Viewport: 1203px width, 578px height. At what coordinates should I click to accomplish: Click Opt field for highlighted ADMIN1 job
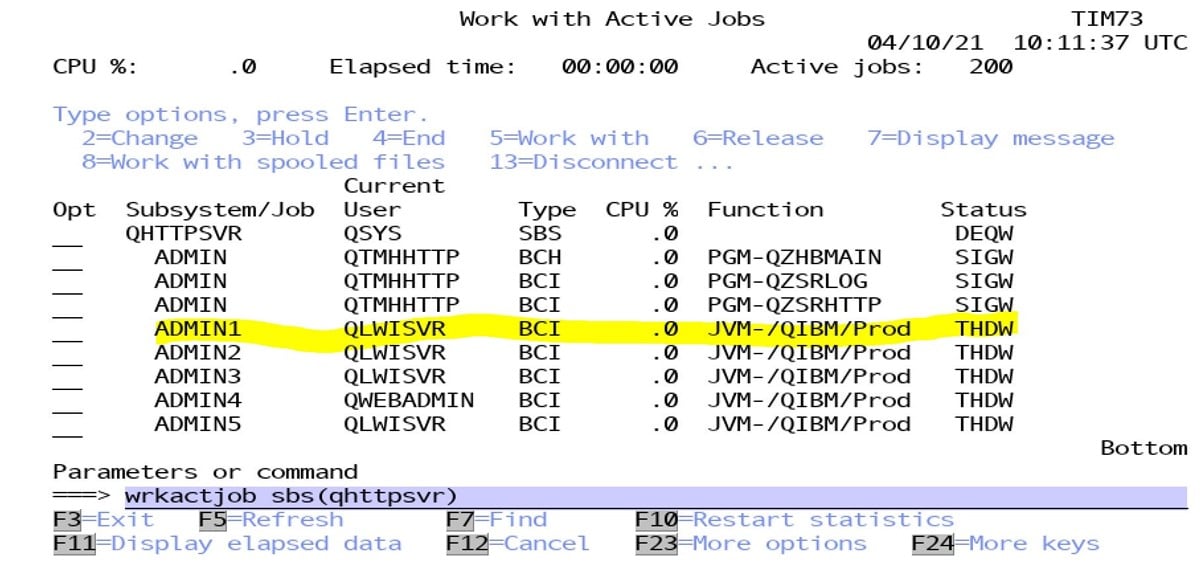pos(66,329)
